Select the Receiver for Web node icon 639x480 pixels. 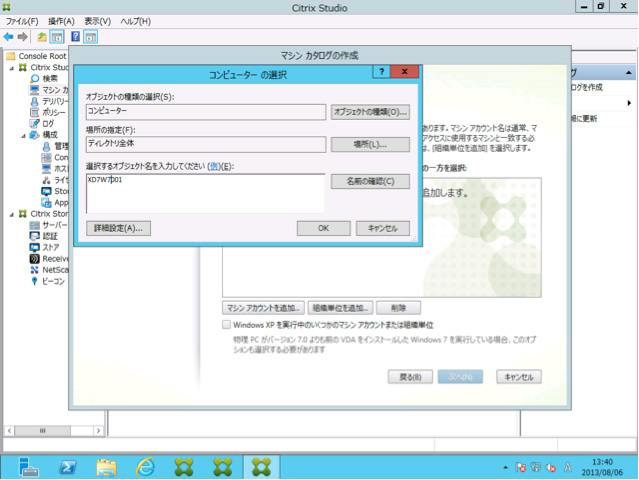click(x=35, y=258)
